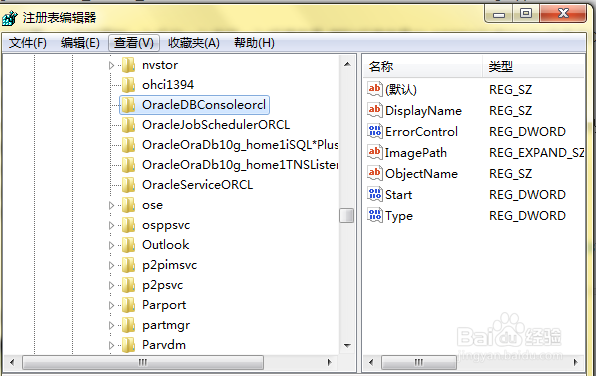Click the OracleOraDb10g_home1TNSListener folder icon

[128, 165]
